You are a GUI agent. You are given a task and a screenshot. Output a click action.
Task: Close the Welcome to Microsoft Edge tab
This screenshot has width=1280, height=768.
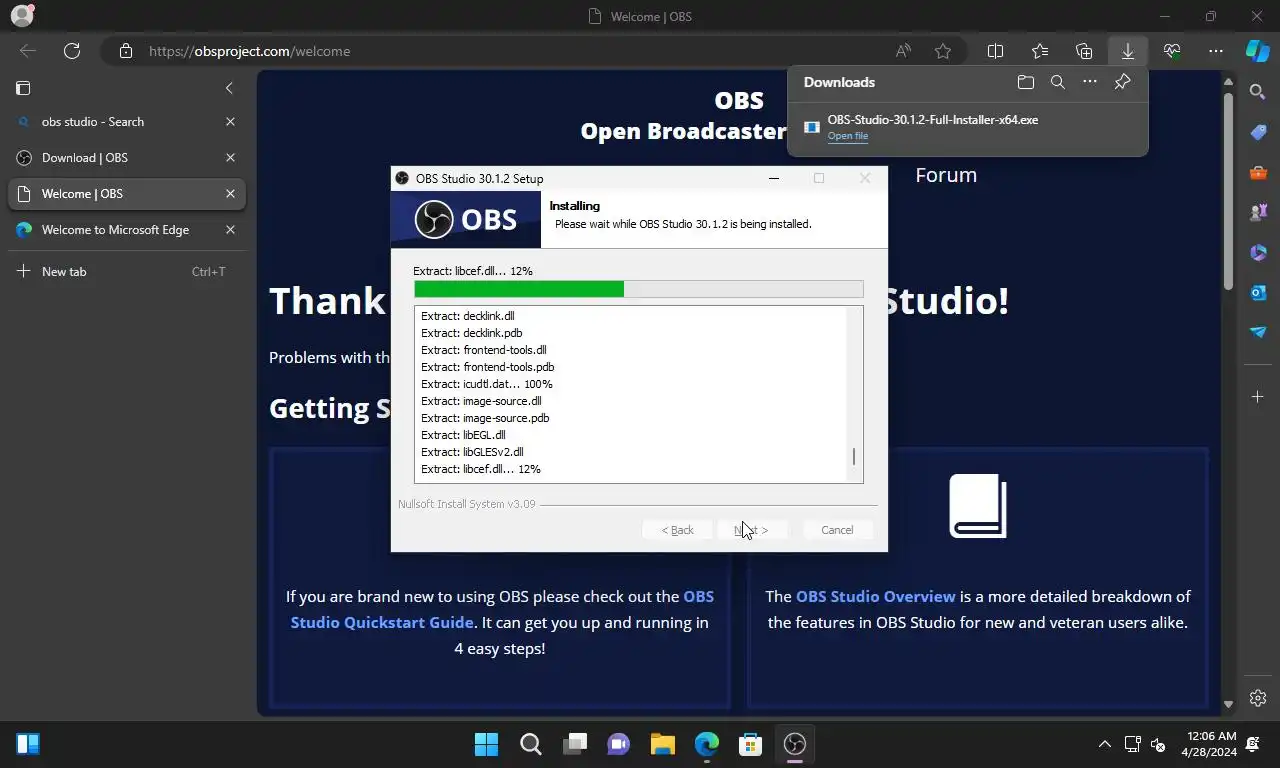pyautogui.click(x=230, y=230)
